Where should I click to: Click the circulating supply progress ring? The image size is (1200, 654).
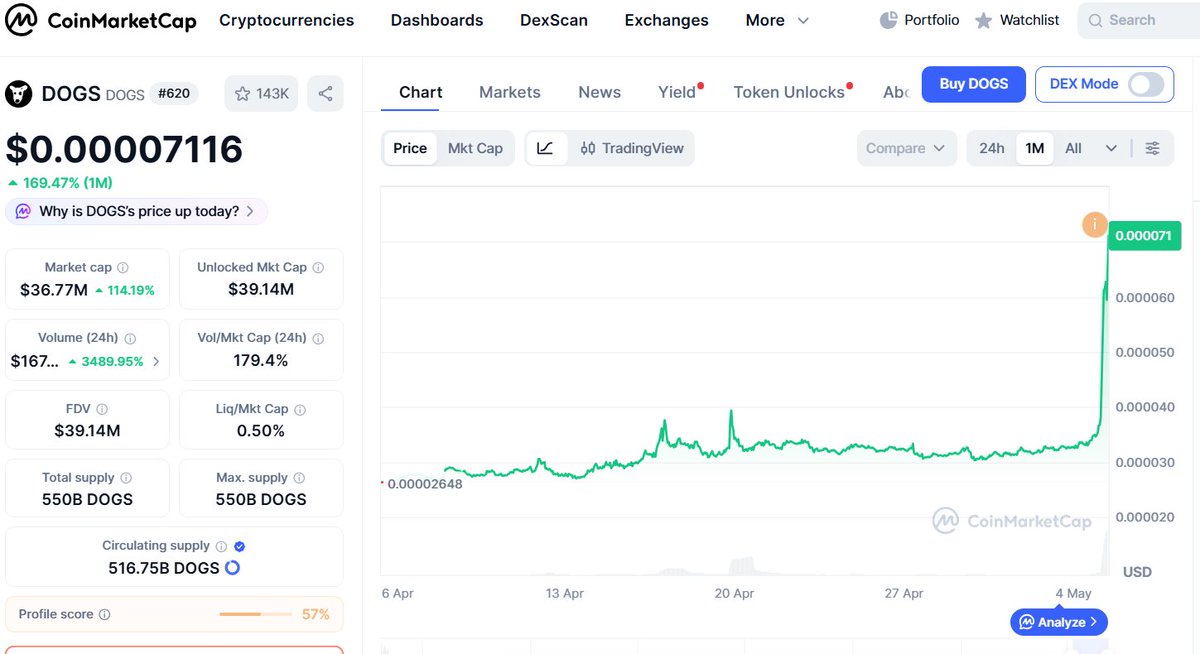click(x=232, y=568)
